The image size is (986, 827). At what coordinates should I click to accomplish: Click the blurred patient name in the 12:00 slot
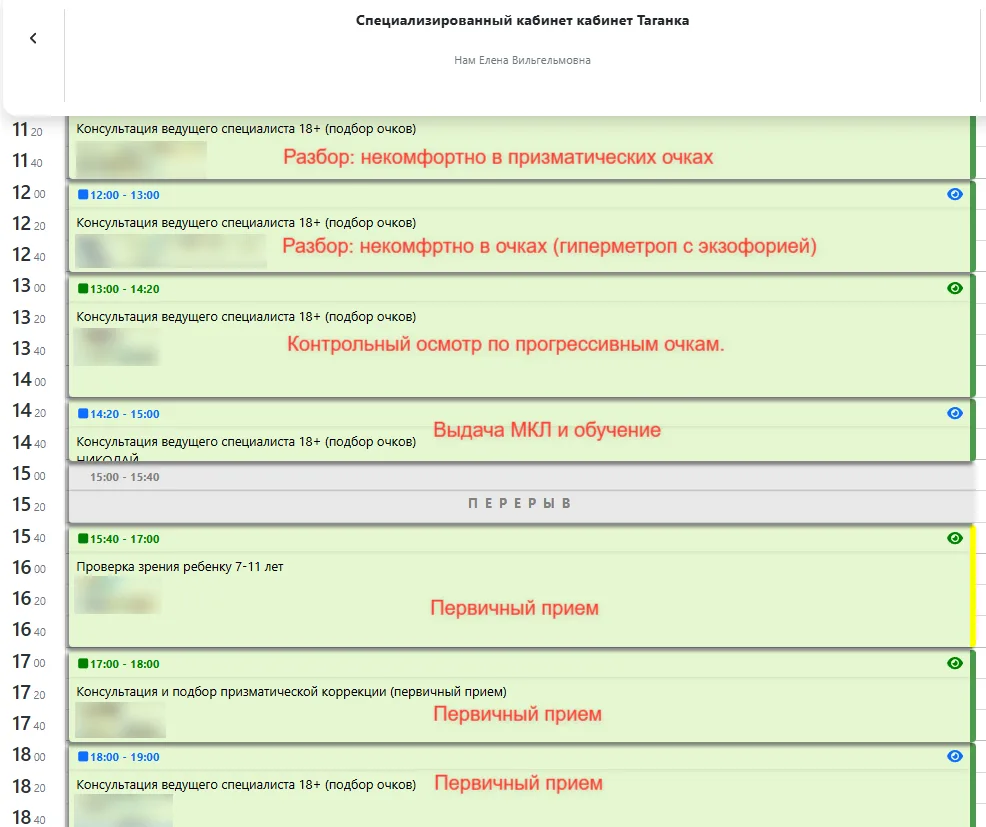point(170,251)
